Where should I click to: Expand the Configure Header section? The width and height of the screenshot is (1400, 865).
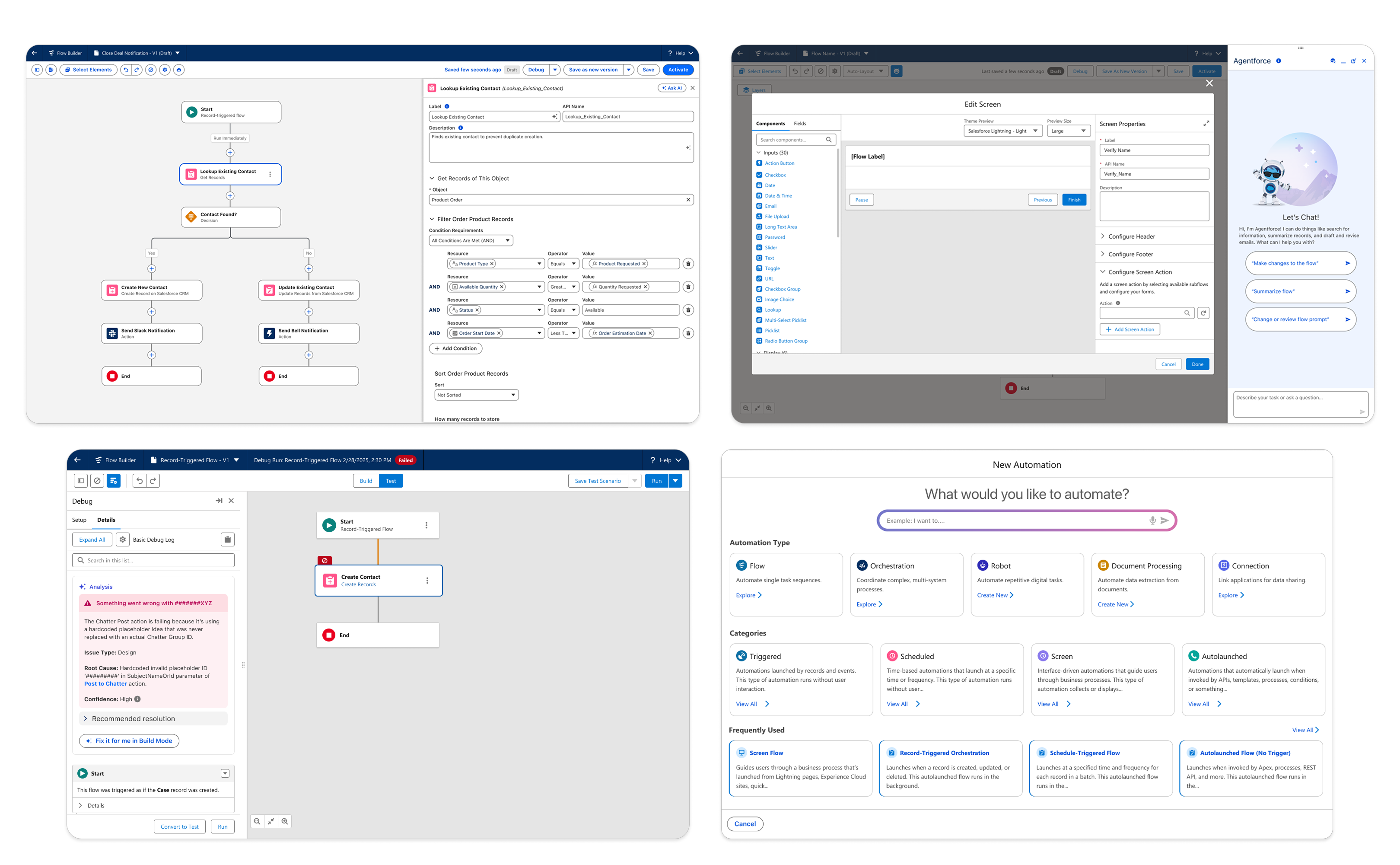(1154, 236)
